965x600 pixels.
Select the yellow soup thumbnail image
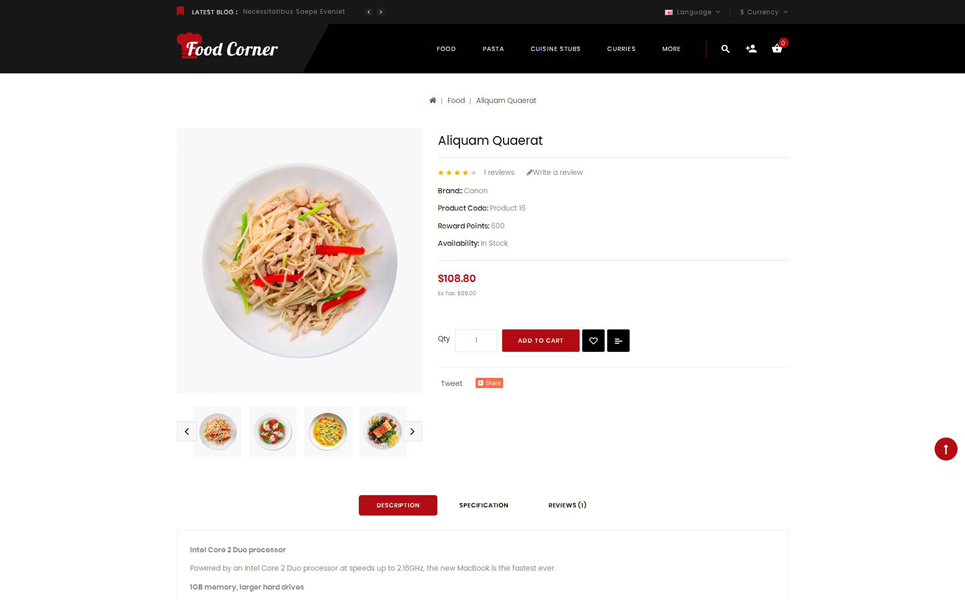(x=328, y=431)
